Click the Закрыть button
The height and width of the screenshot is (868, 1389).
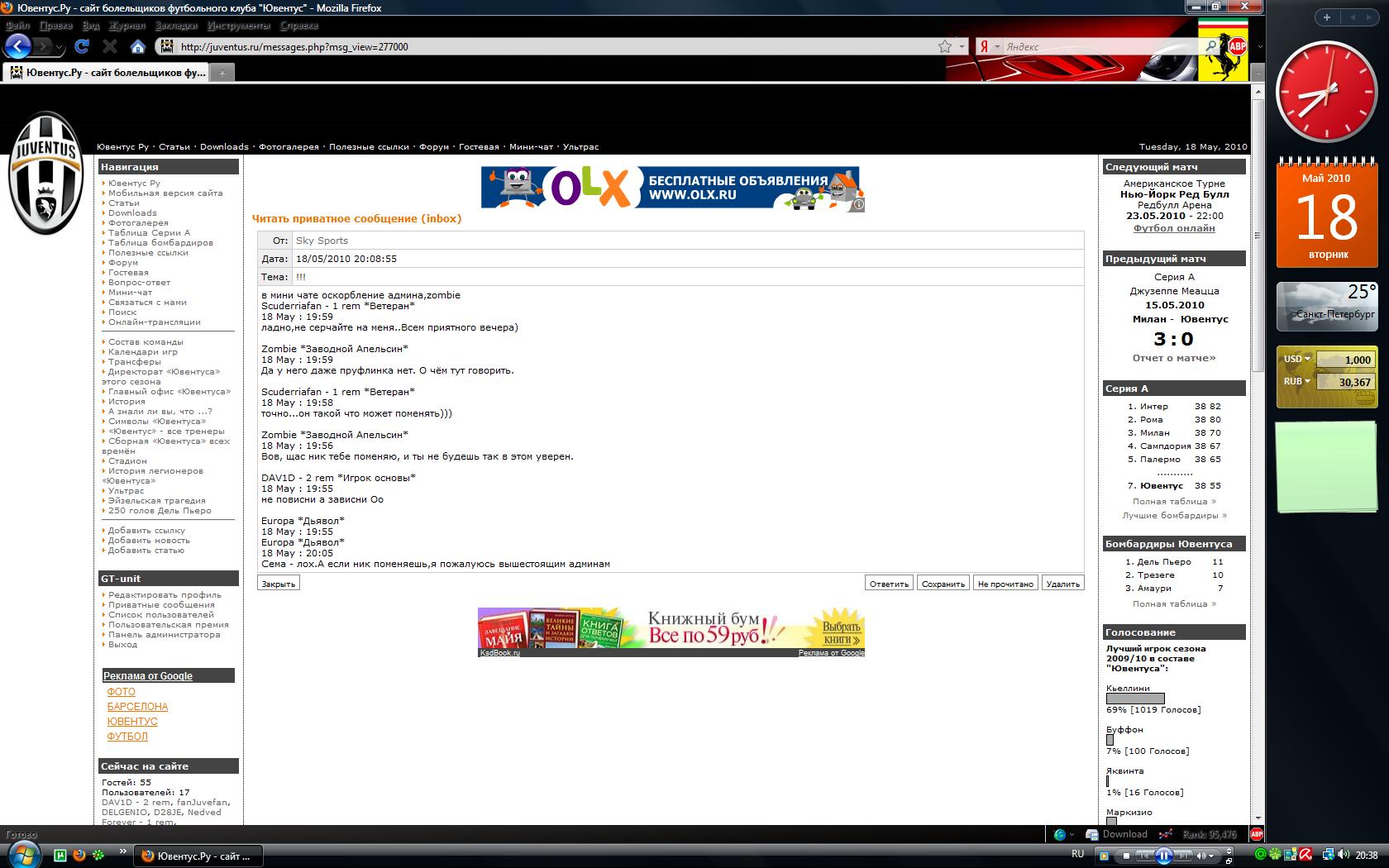click(x=278, y=584)
